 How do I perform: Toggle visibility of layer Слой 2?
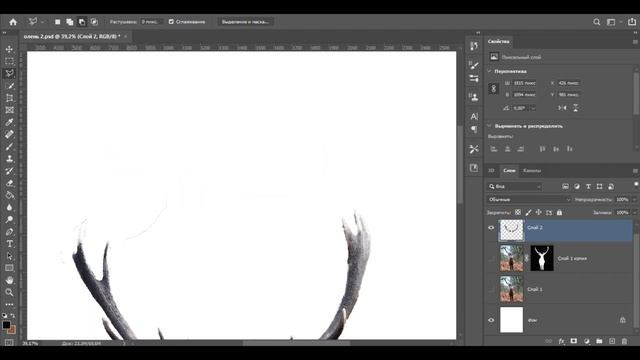pyautogui.click(x=491, y=228)
